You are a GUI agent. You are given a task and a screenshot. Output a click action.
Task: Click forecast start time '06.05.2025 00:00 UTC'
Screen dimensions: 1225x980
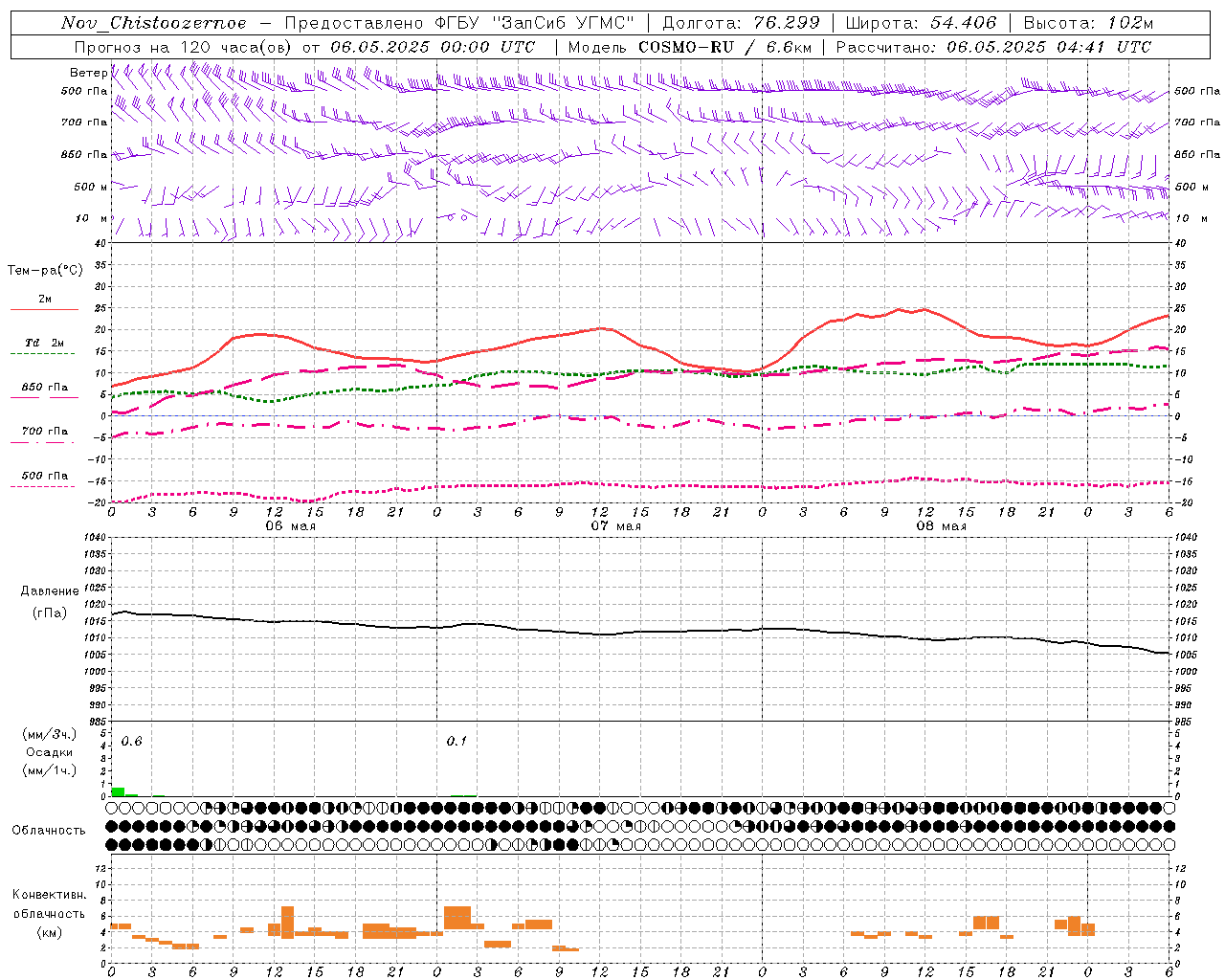point(433,47)
